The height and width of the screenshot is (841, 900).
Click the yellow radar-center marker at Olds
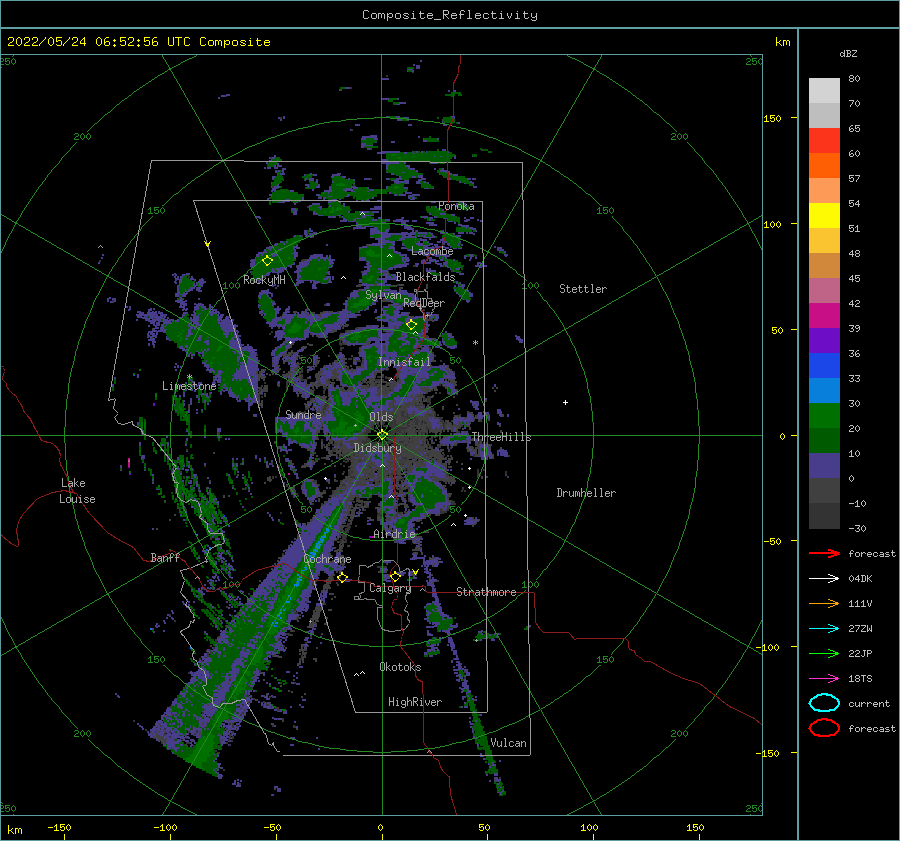click(x=382, y=435)
